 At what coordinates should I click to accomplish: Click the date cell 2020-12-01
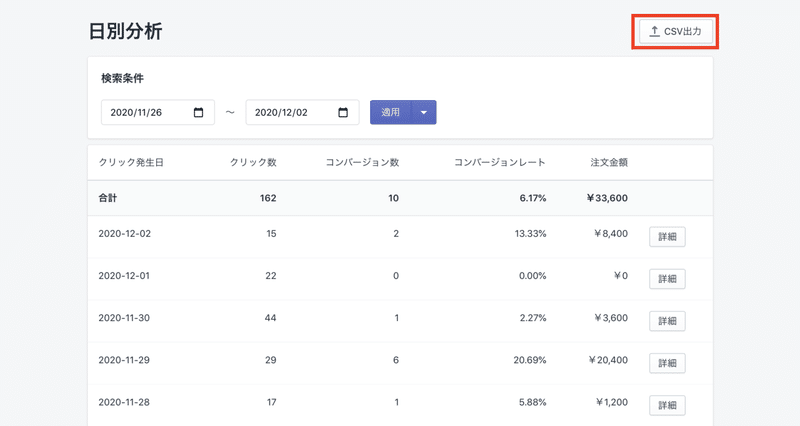coord(124,276)
